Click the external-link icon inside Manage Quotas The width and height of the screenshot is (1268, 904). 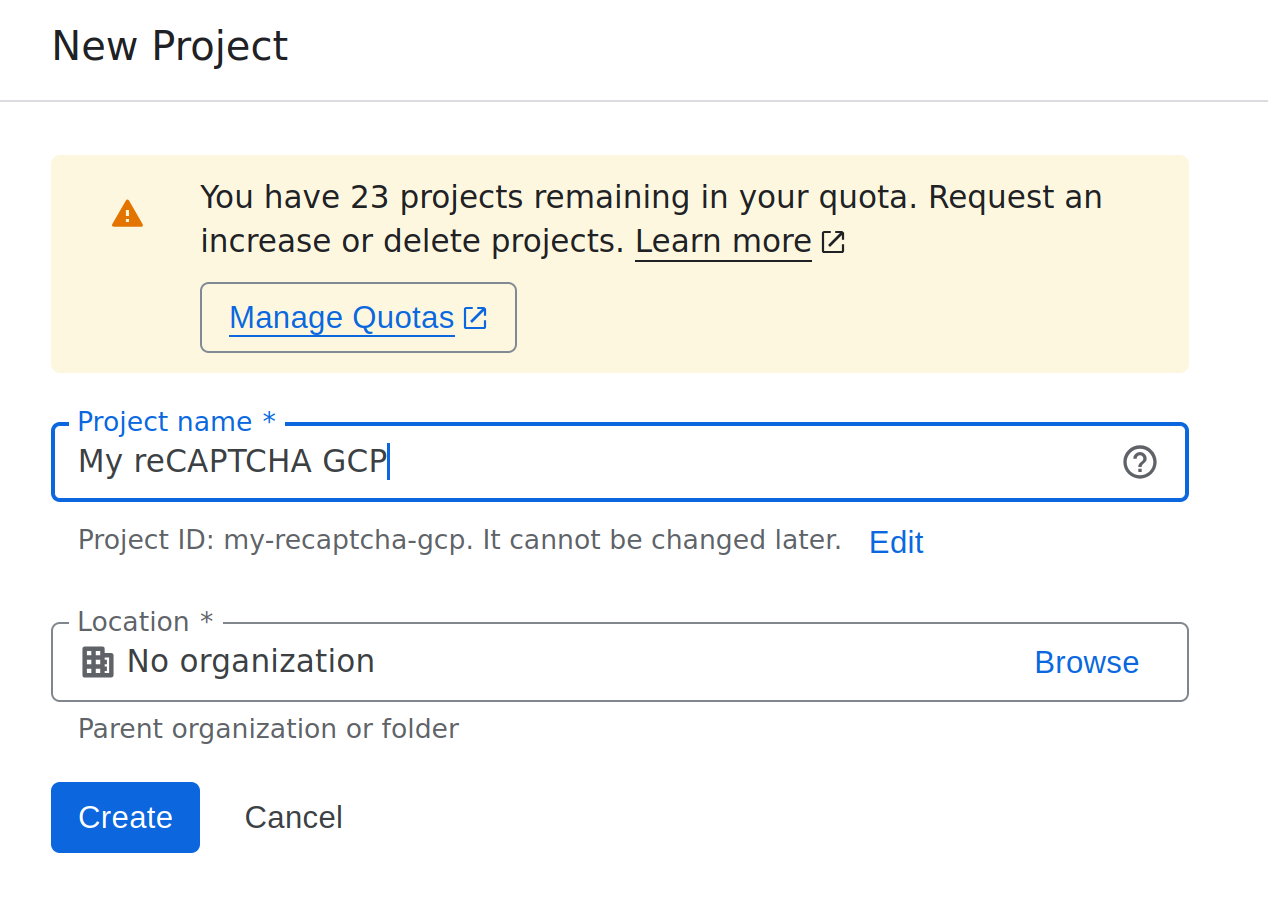[x=475, y=318]
